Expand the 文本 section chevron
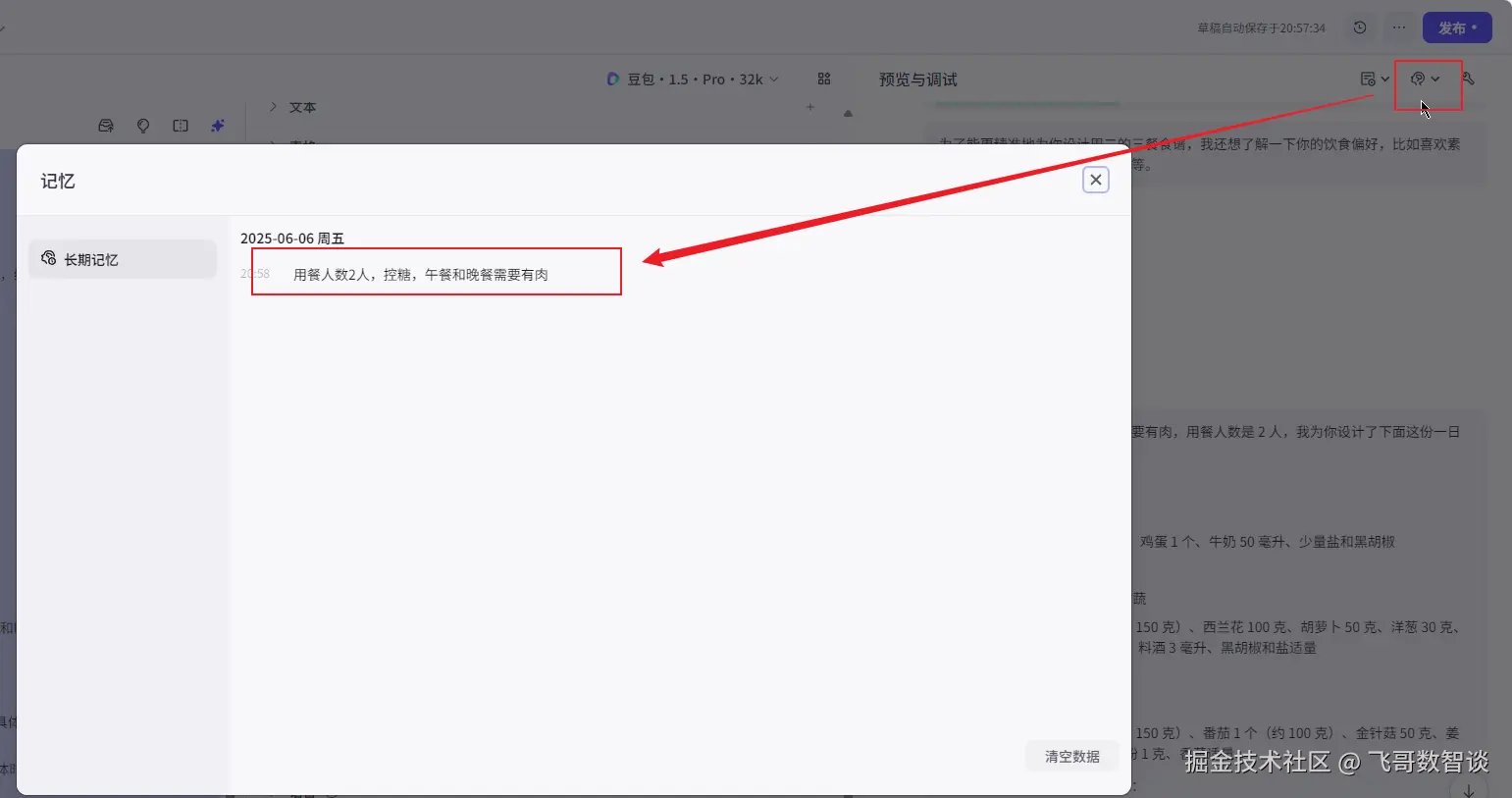This screenshot has width=1512, height=798. coord(273,106)
